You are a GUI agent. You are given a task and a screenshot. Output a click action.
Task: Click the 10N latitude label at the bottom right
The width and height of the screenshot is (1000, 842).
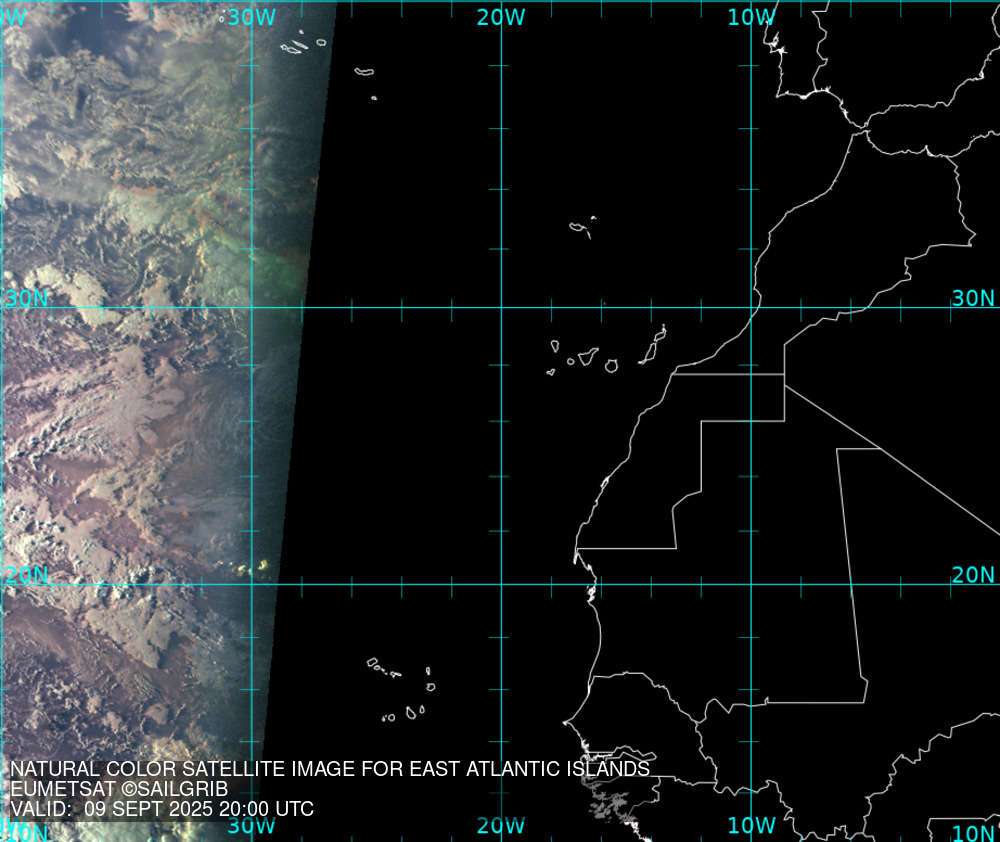pyautogui.click(x=973, y=832)
